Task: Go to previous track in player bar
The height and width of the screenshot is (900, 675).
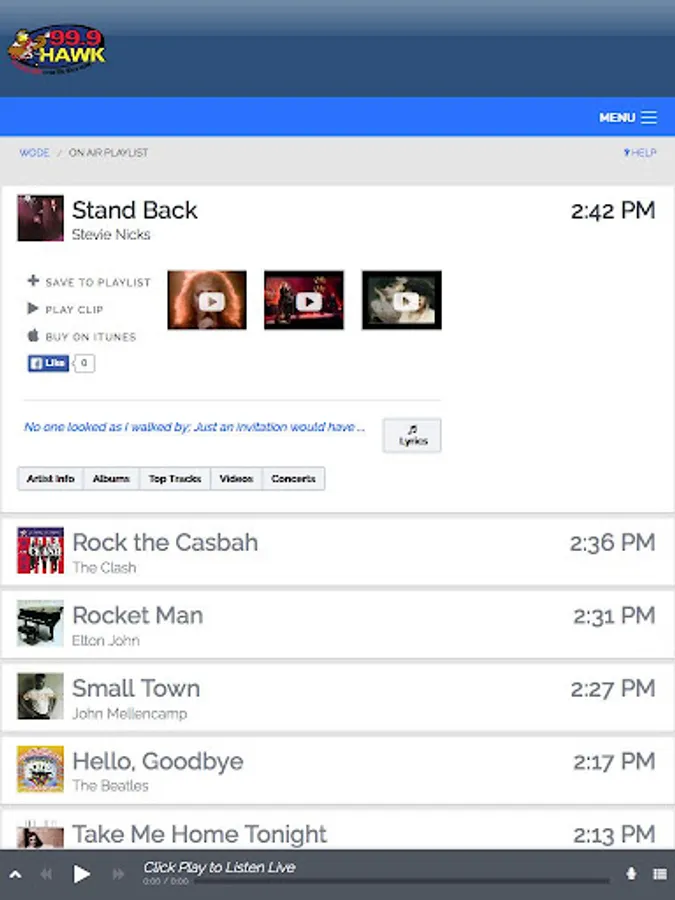Action: (x=46, y=874)
